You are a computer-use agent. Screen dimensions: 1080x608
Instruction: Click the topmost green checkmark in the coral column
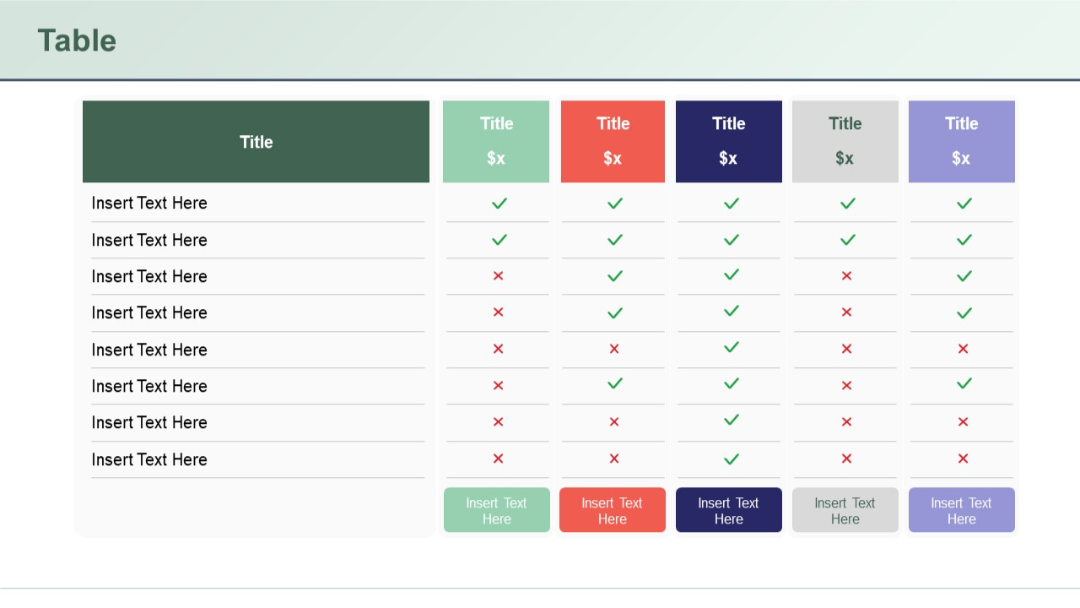pyautogui.click(x=613, y=203)
